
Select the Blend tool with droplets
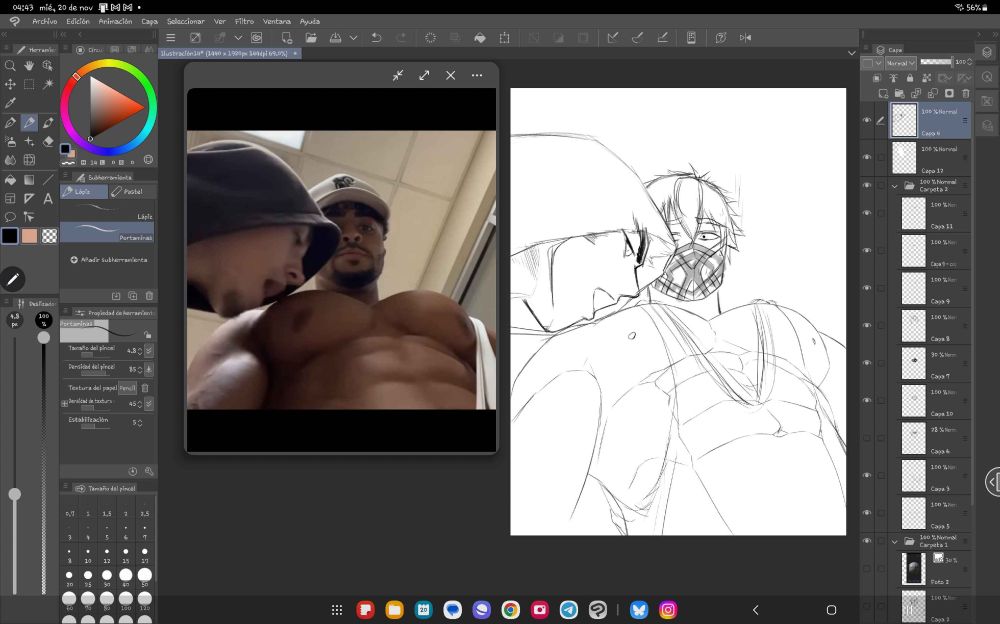(10, 160)
